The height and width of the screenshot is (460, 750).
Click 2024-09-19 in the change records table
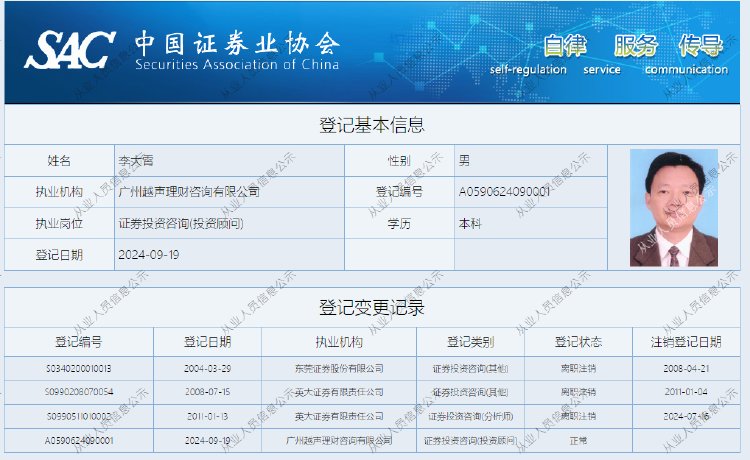click(x=208, y=440)
